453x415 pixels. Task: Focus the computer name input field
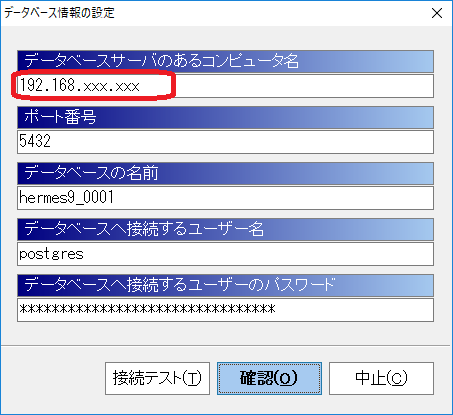point(225,86)
